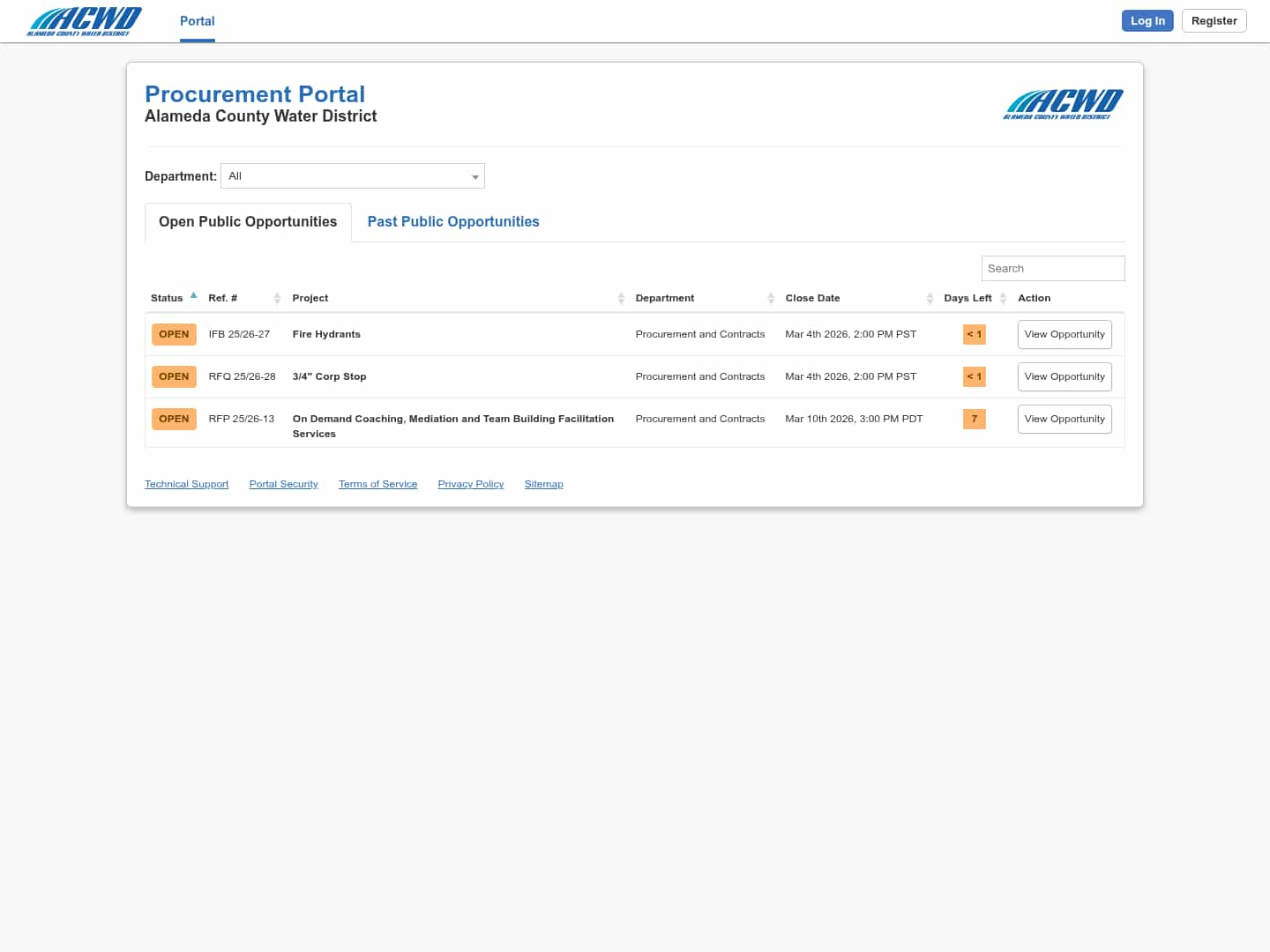Click Department cell in RFQ 25/26-28 row
This screenshot has height=952, width=1270.
[x=700, y=377]
